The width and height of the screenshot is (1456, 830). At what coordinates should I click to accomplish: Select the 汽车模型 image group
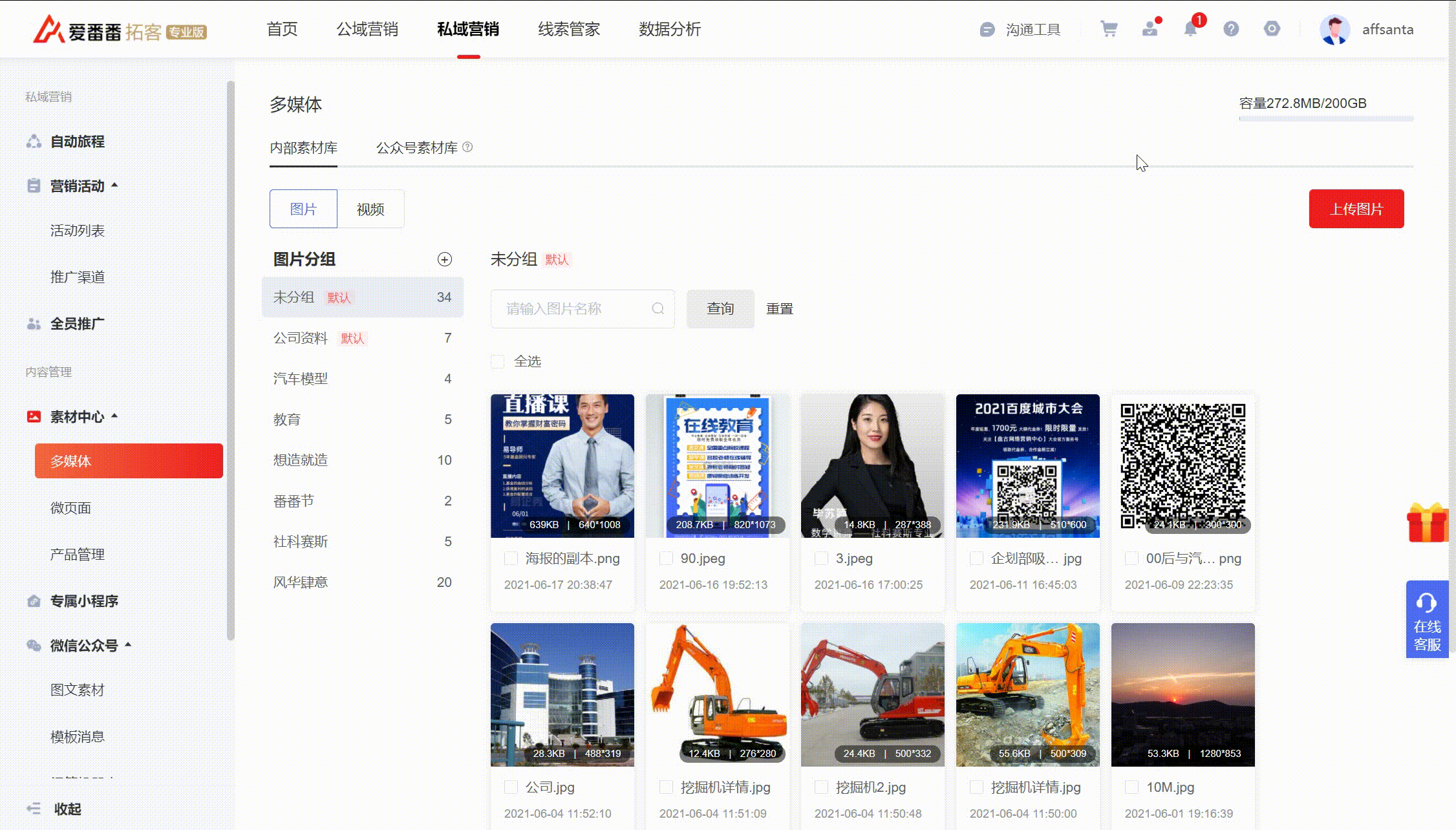[363, 379]
